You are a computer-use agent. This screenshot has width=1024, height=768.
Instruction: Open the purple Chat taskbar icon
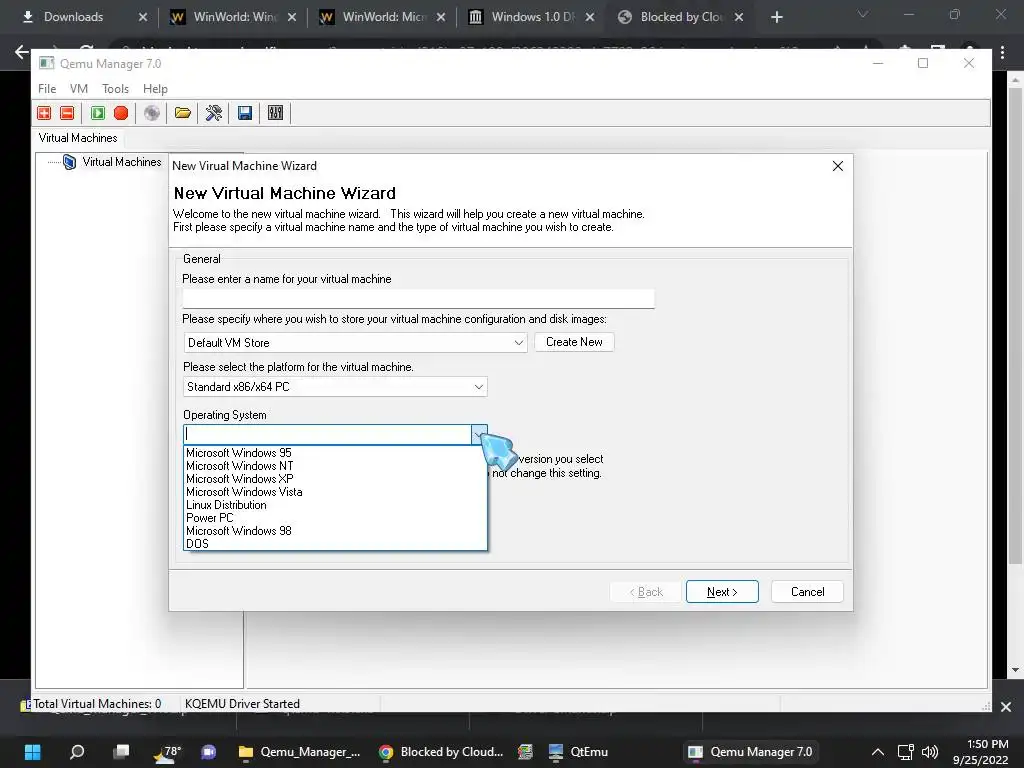coord(208,752)
